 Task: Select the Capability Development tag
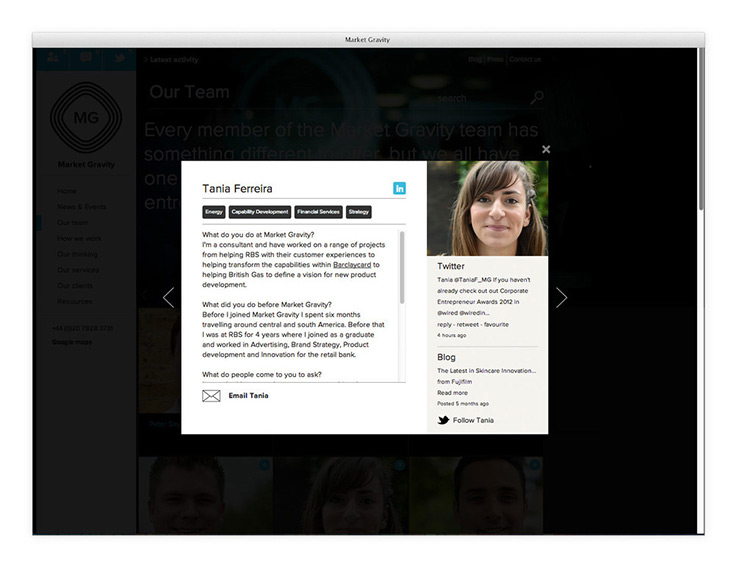click(260, 212)
